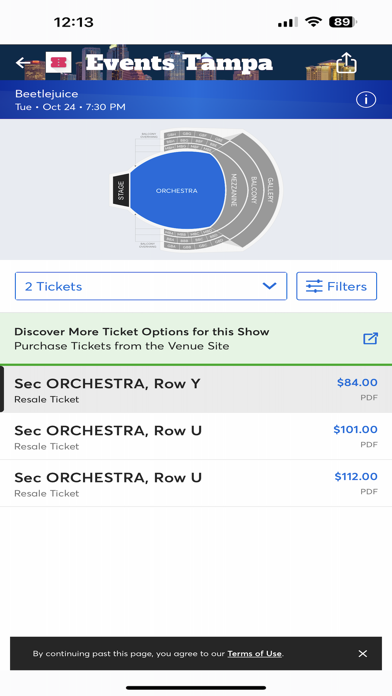Screen dimensions: 392x696
Task: Tap Discover More Ticket Options banner
Action: point(196,338)
